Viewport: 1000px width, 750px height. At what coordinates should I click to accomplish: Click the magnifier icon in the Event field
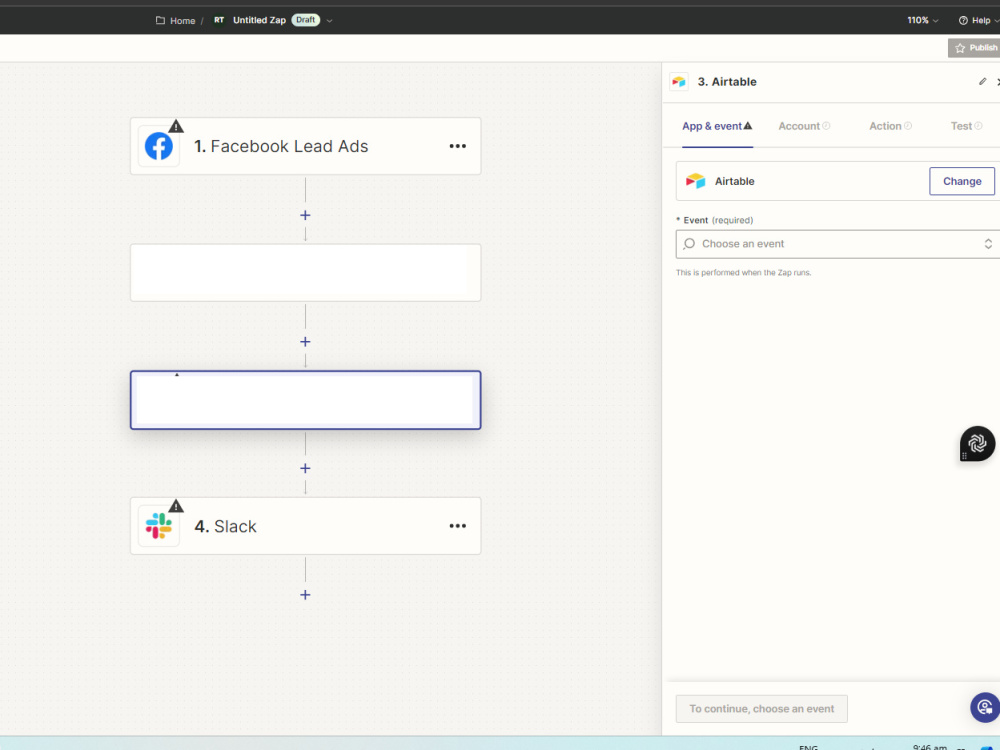[x=689, y=244]
